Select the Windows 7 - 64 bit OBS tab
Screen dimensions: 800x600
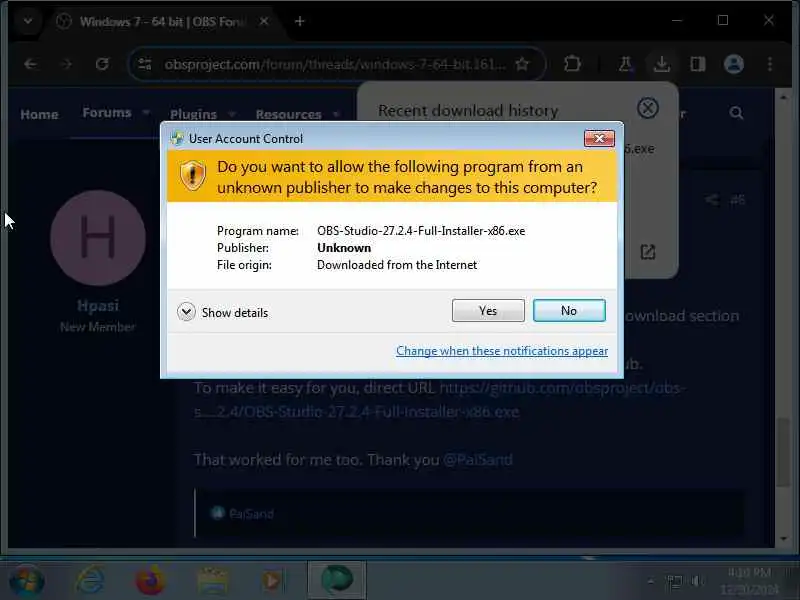(x=163, y=22)
